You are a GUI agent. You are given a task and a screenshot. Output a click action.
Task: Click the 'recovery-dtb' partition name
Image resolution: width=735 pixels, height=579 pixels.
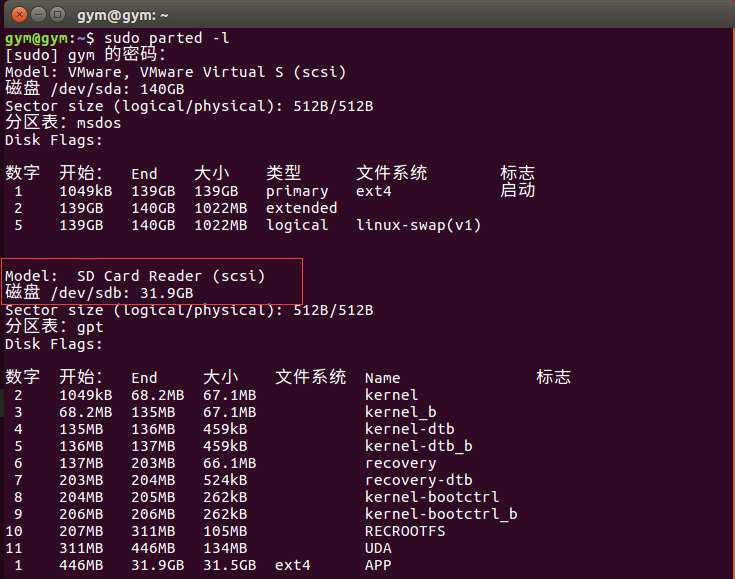click(x=419, y=481)
